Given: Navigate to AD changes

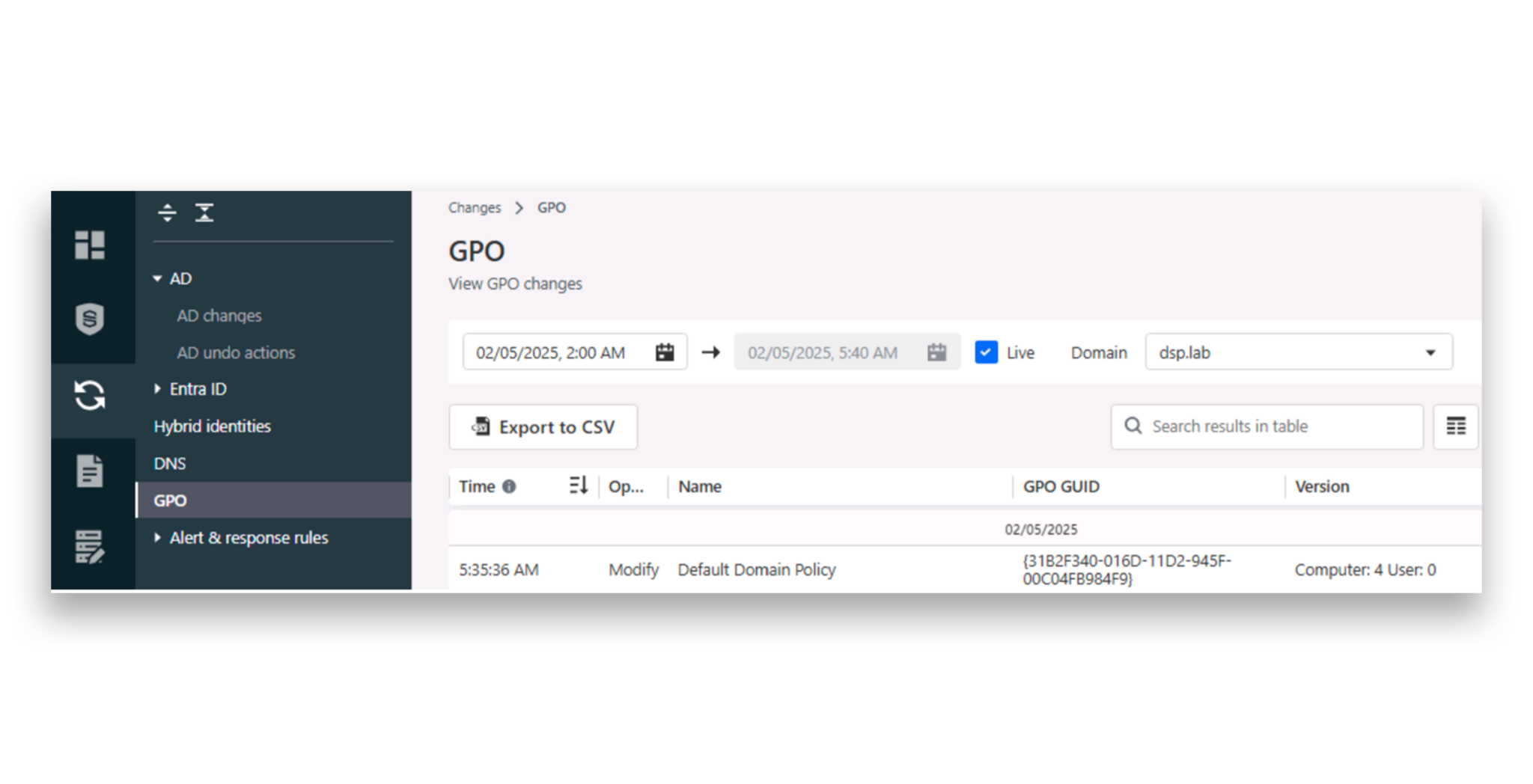Looking at the screenshot, I should click(x=219, y=315).
